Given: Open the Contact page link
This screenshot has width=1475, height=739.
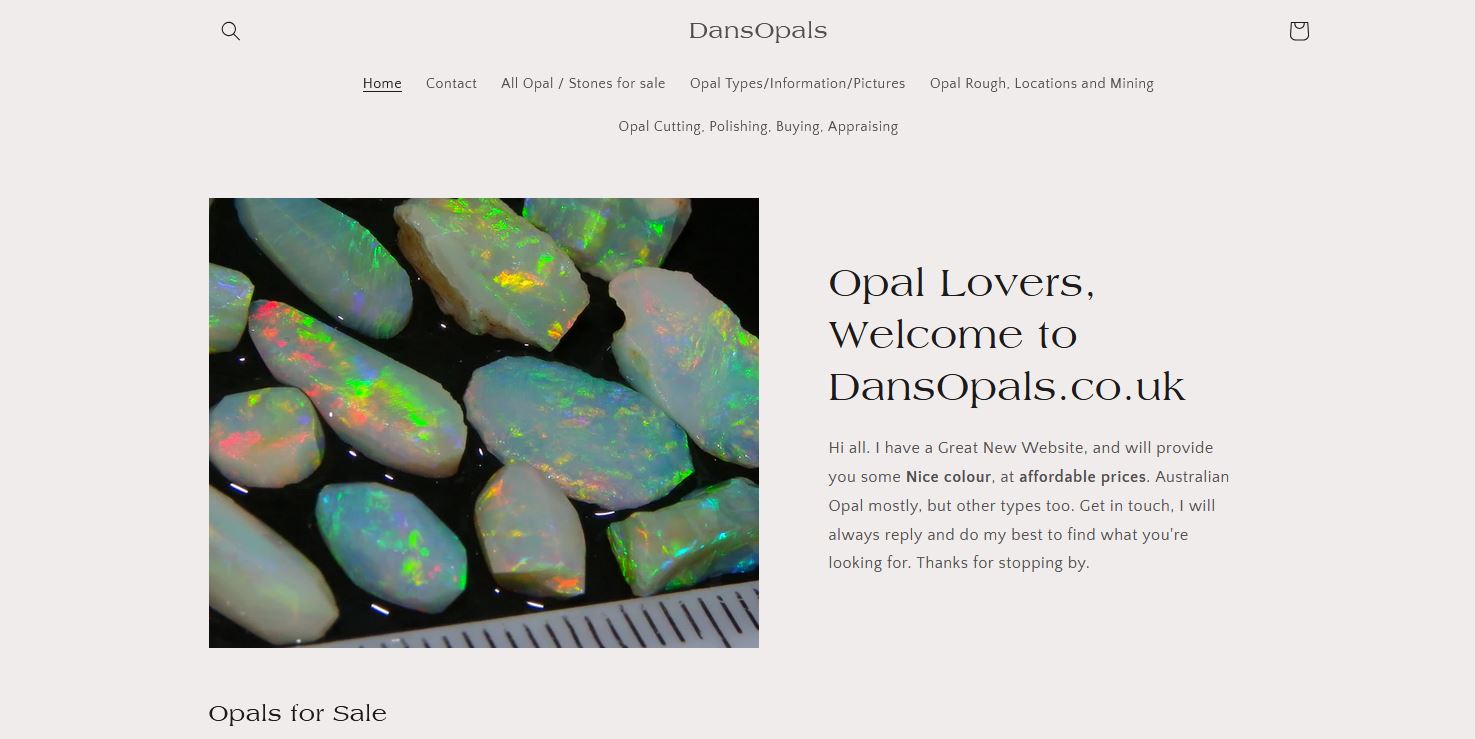Looking at the screenshot, I should click(x=451, y=83).
